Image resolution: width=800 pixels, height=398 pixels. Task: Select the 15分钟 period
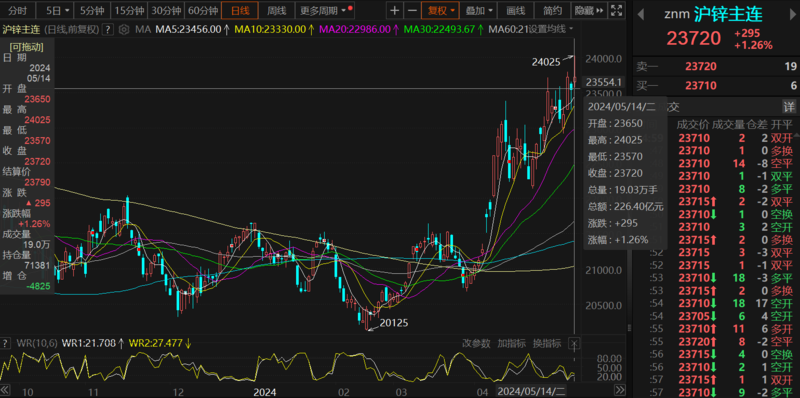click(129, 10)
